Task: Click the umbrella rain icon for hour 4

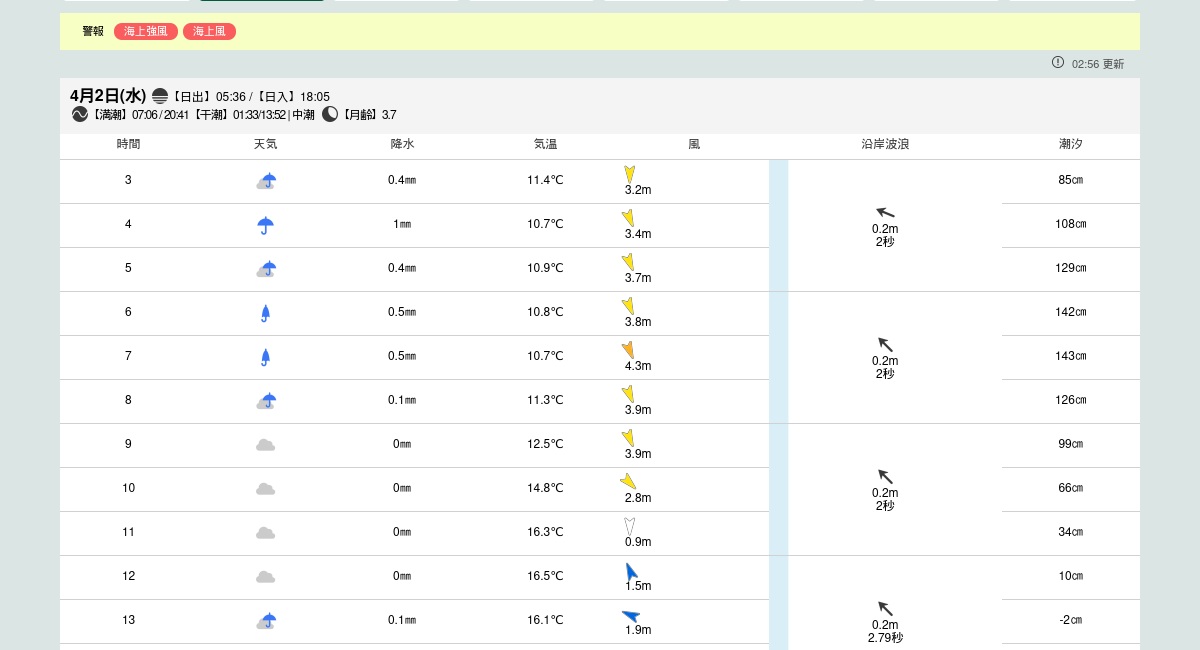Action: pos(265,225)
